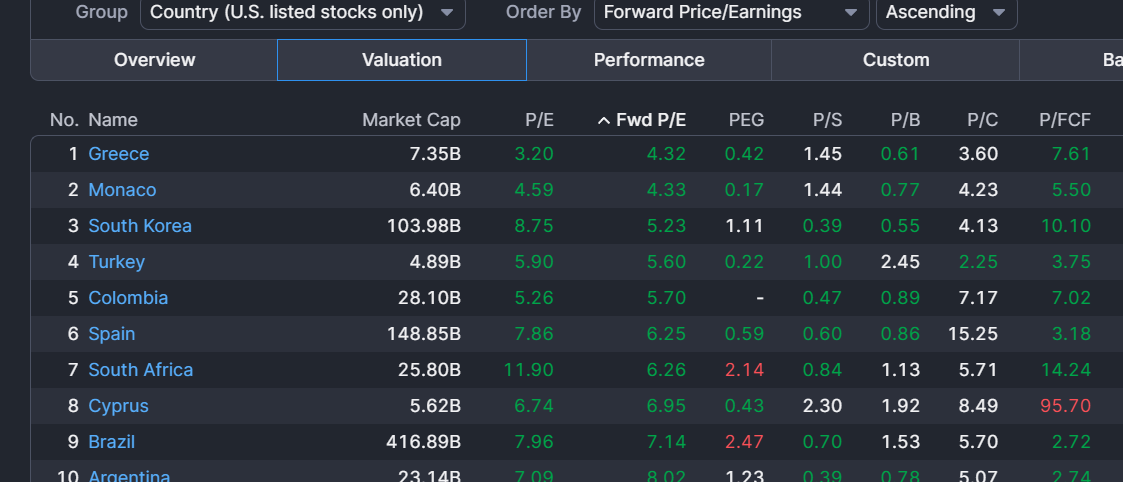Switch to the Overview tab
The width and height of the screenshot is (1123, 482).
(154, 60)
